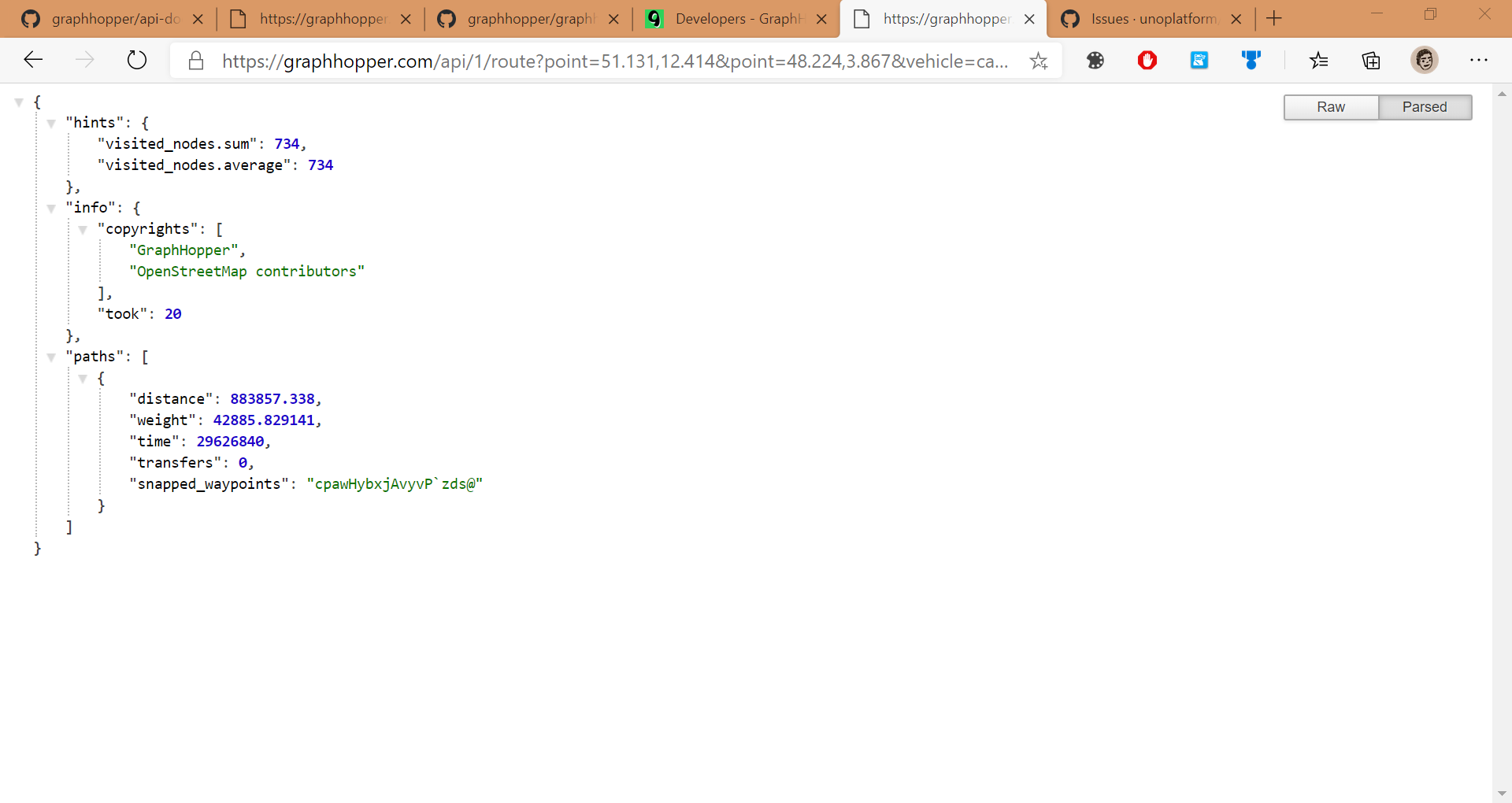1512x803 pixels.
Task: Select the "OpenStreetMap contributors" string
Action: coord(246,272)
